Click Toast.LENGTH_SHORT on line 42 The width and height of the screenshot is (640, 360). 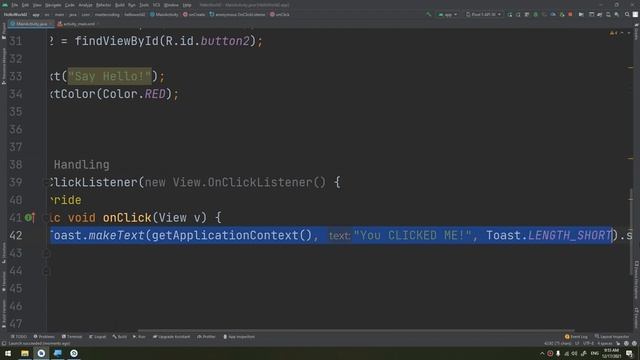[548, 236]
